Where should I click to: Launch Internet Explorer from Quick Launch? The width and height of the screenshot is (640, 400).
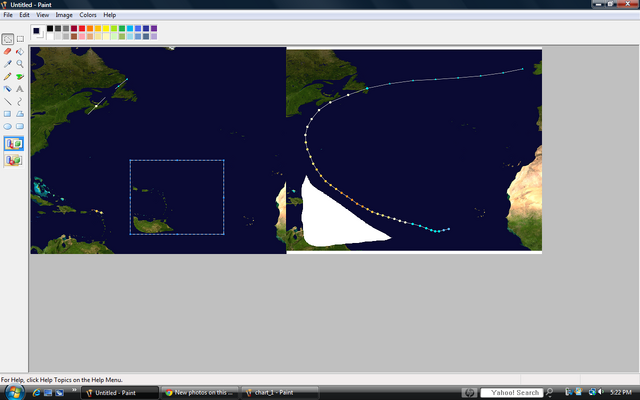click(36, 393)
